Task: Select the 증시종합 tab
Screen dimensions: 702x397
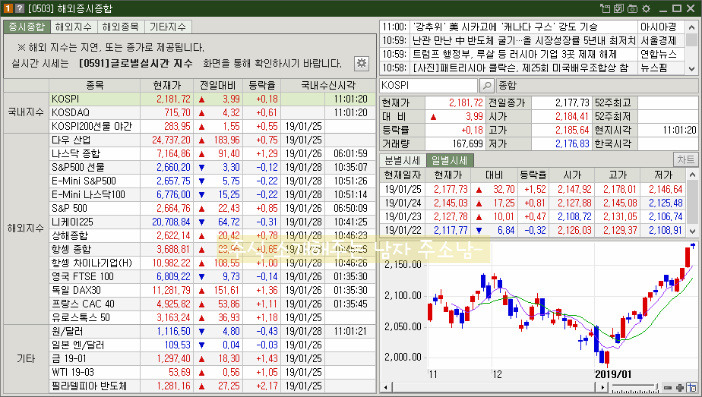Action: 27,27
